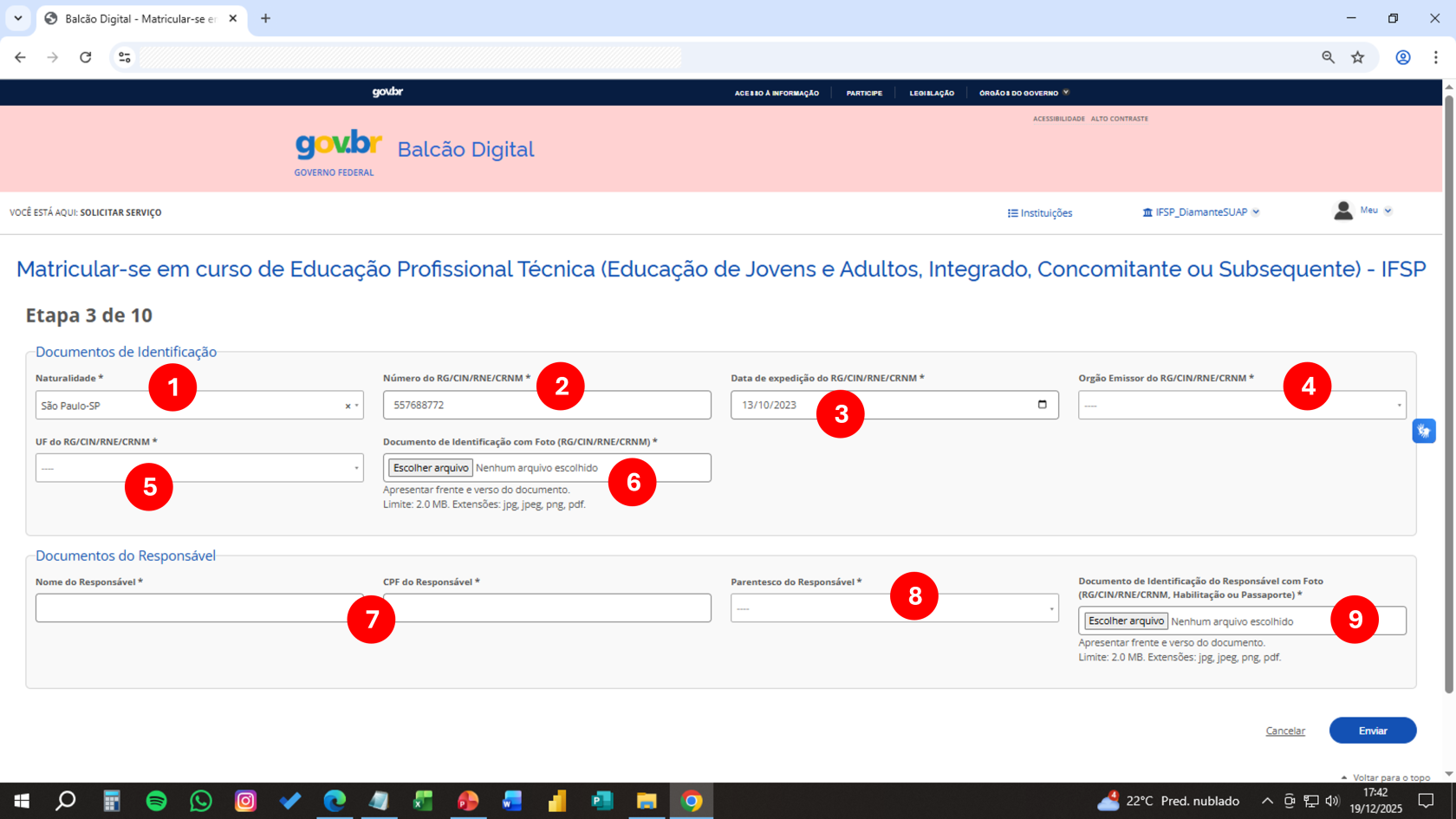Click the gov.br logo in the header
Viewport: 1456px width, 819px height.
pos(337,146)
